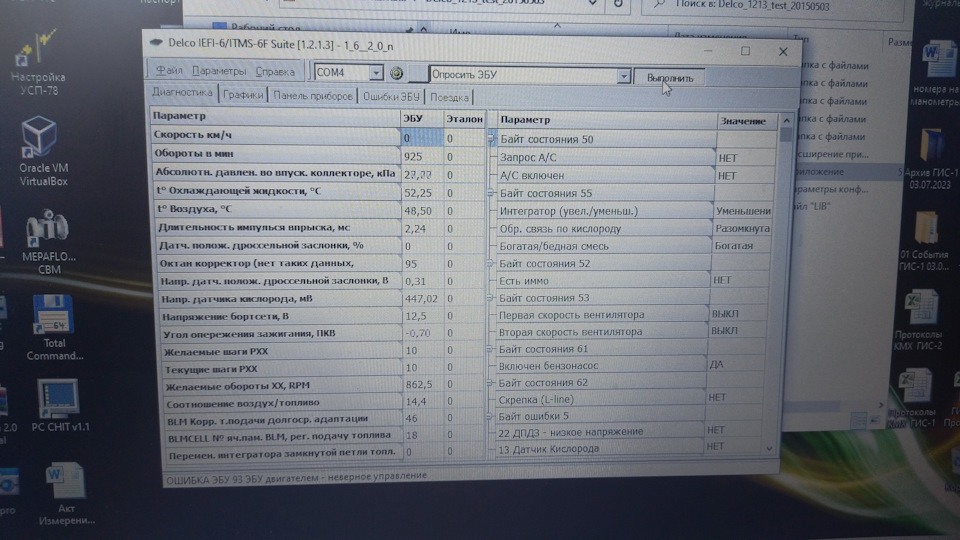
Task: Select the Богатая/бедная смесь item
Action: [x=603, y=246]
